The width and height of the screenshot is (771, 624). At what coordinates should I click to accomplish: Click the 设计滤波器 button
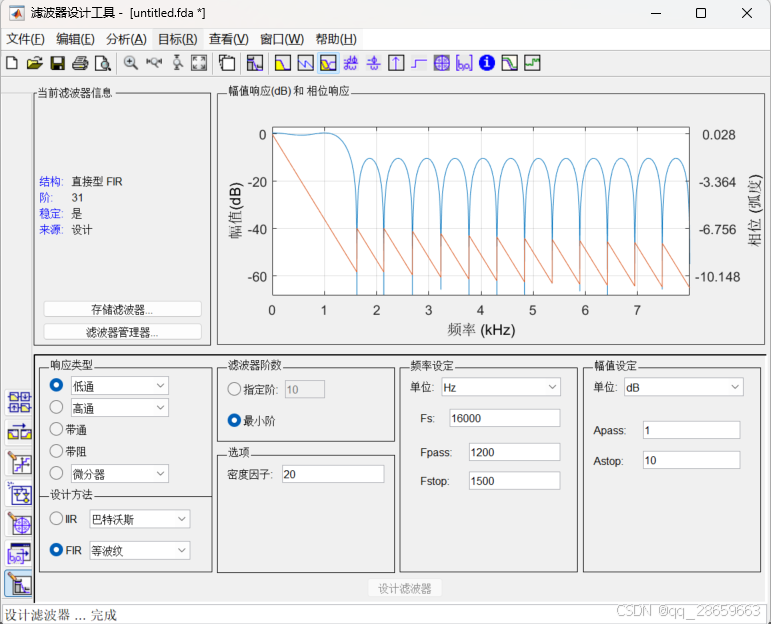coord(405,588)
